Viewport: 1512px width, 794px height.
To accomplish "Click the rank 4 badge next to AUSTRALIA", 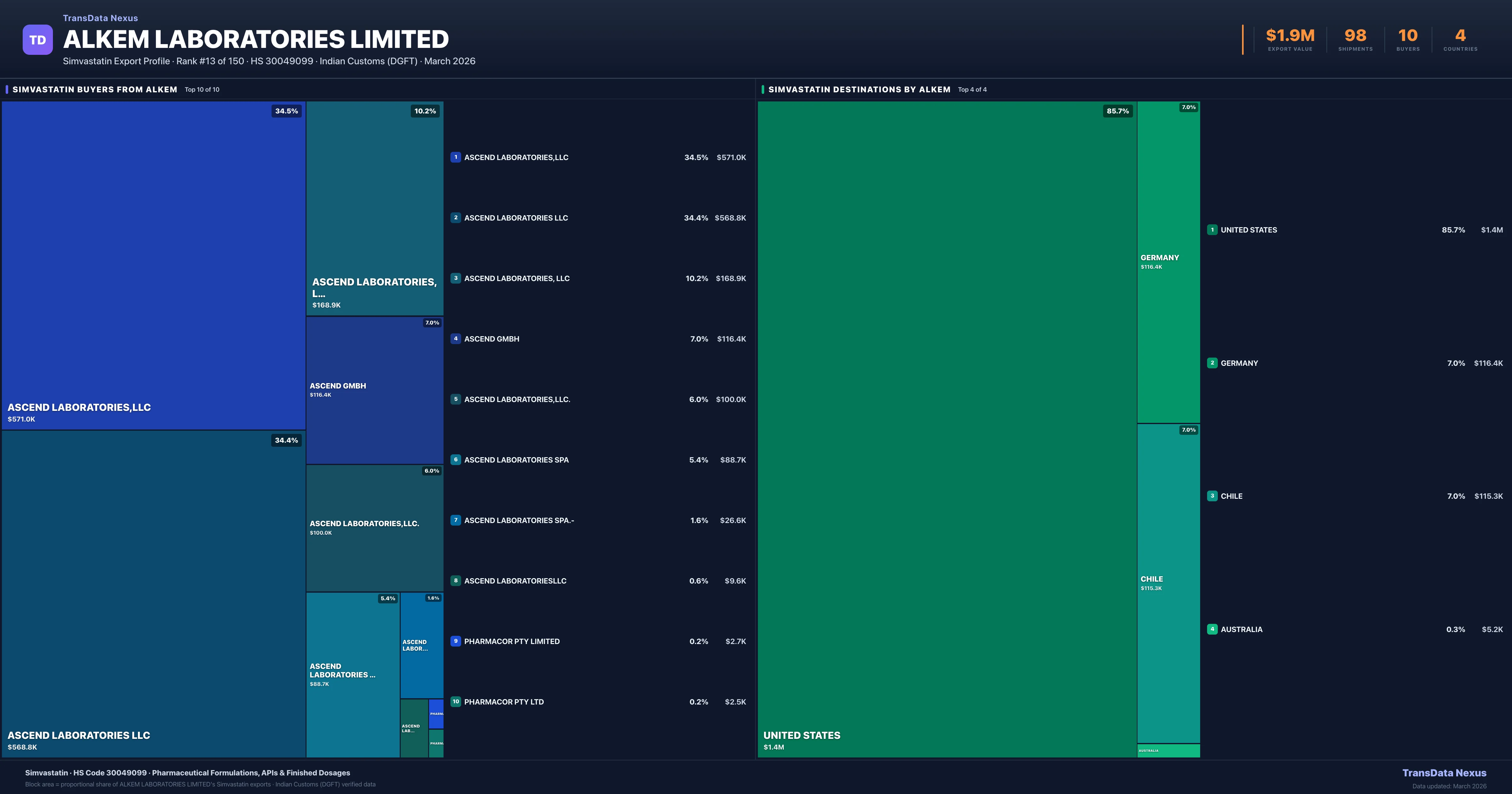I will pos(1212,629).
